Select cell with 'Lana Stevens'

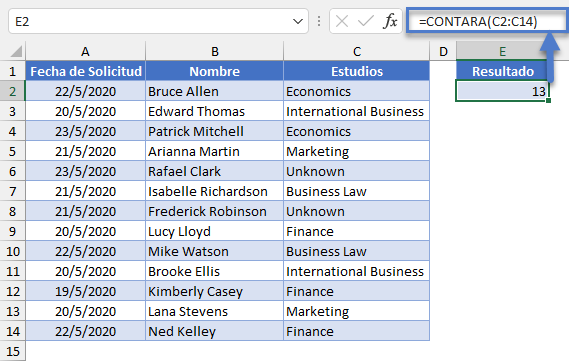214,311
